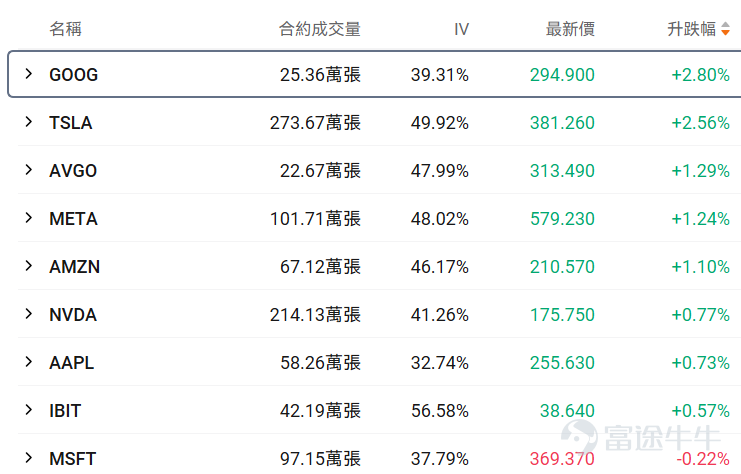Click GOOG IV value 39.31%

439,75
